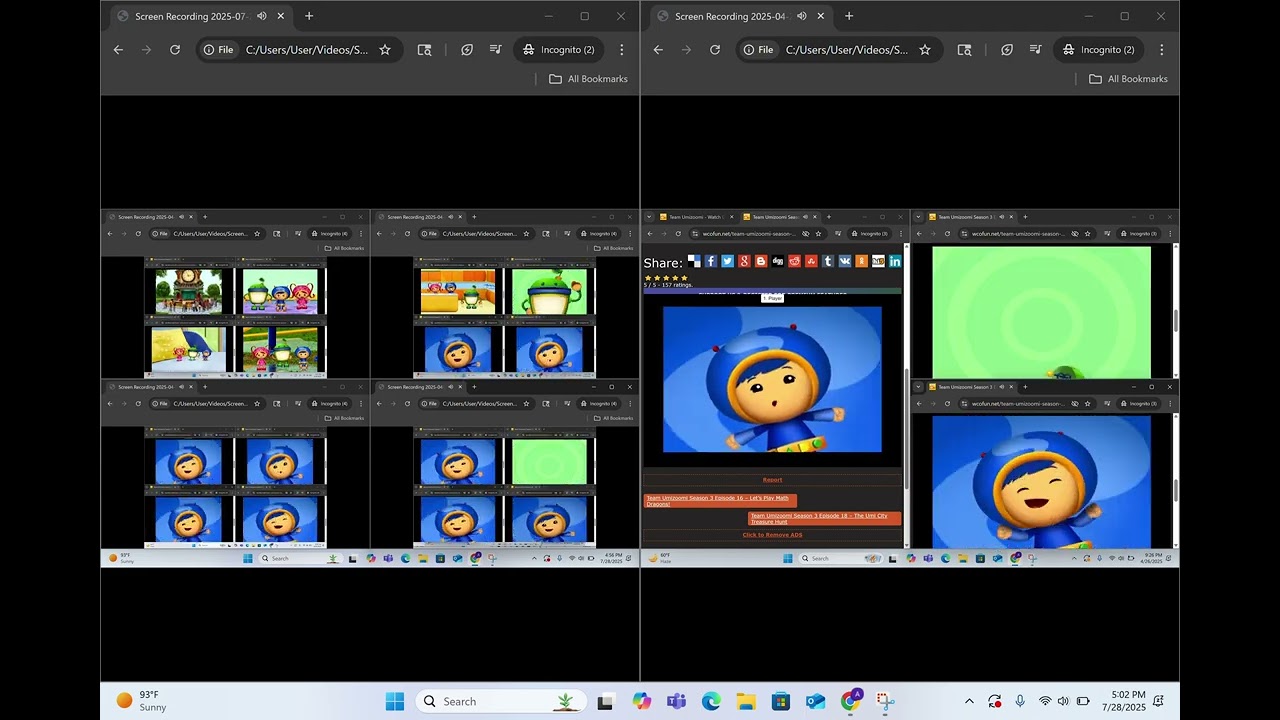1280x720 pixels.
Task: Open the Windows Start menu
Action: coord(395,701)
